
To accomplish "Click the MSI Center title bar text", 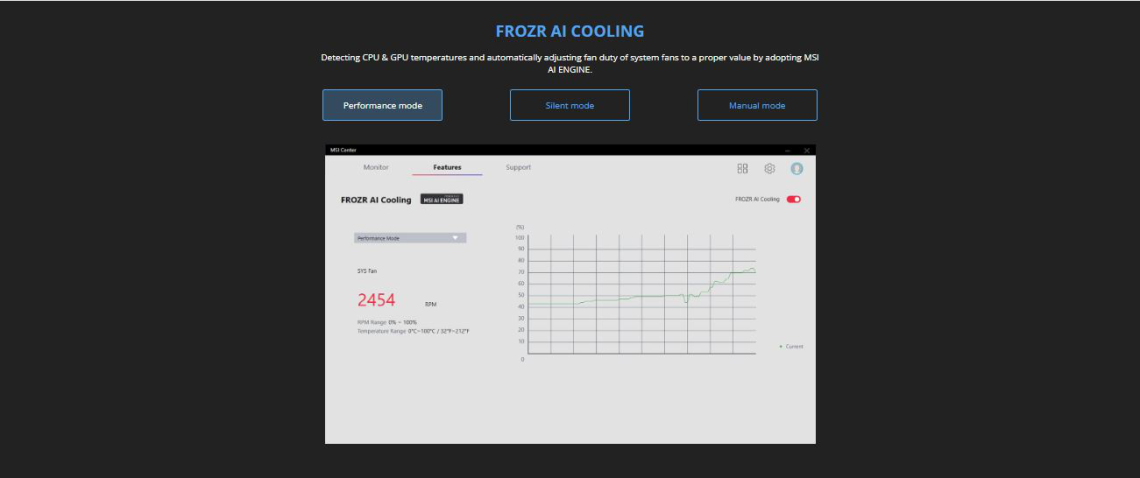I will click(343, 150).
